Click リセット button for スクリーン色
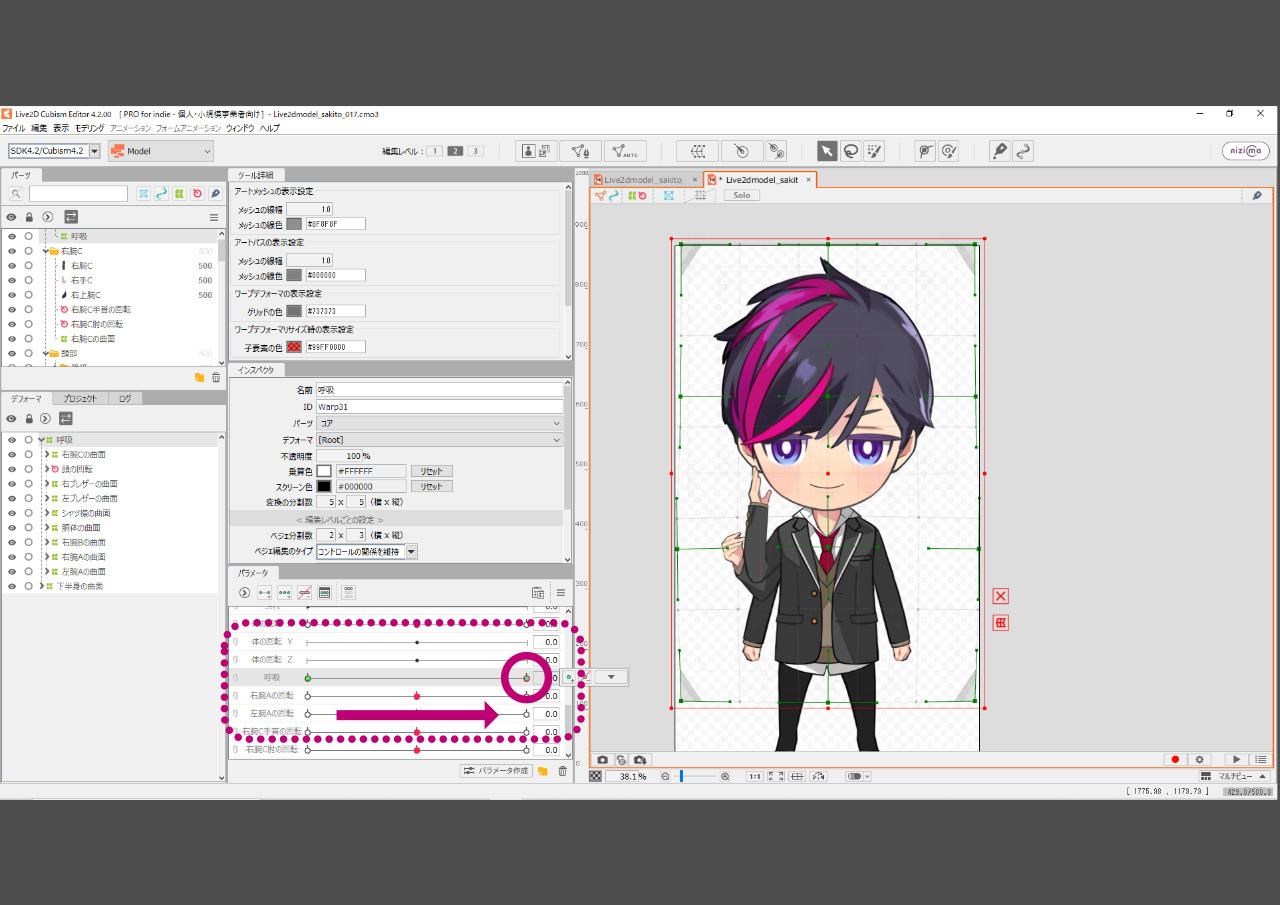1280x905 pixels. point(431,487)
